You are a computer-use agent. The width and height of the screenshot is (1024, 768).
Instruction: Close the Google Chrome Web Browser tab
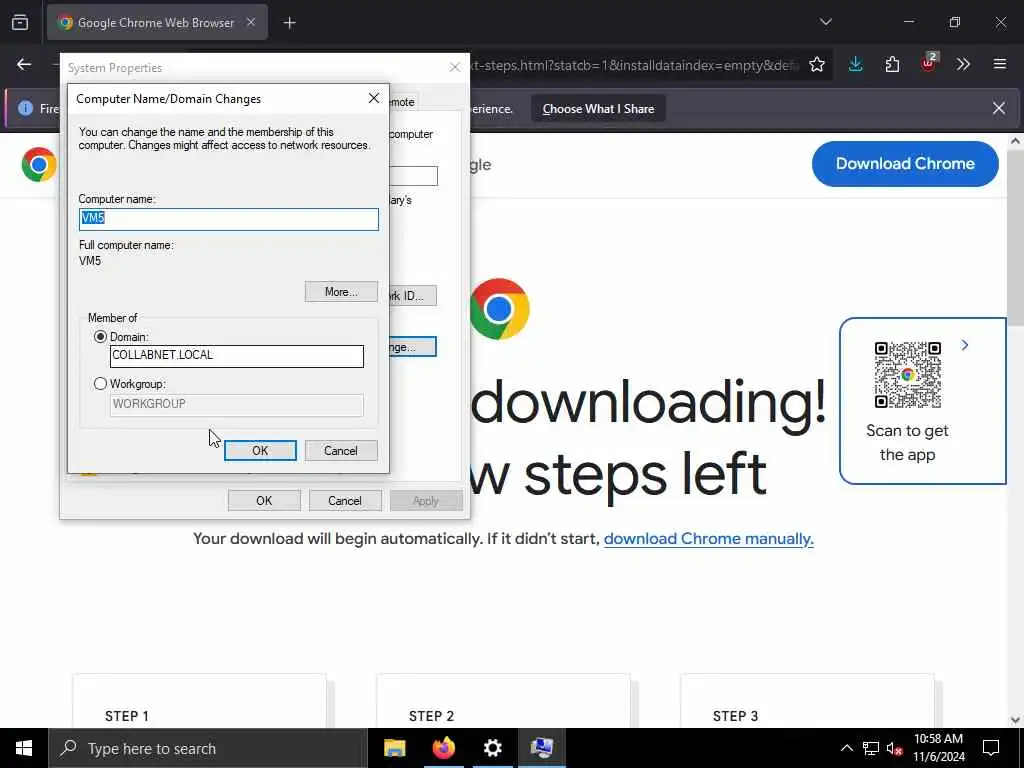[251, 22]
